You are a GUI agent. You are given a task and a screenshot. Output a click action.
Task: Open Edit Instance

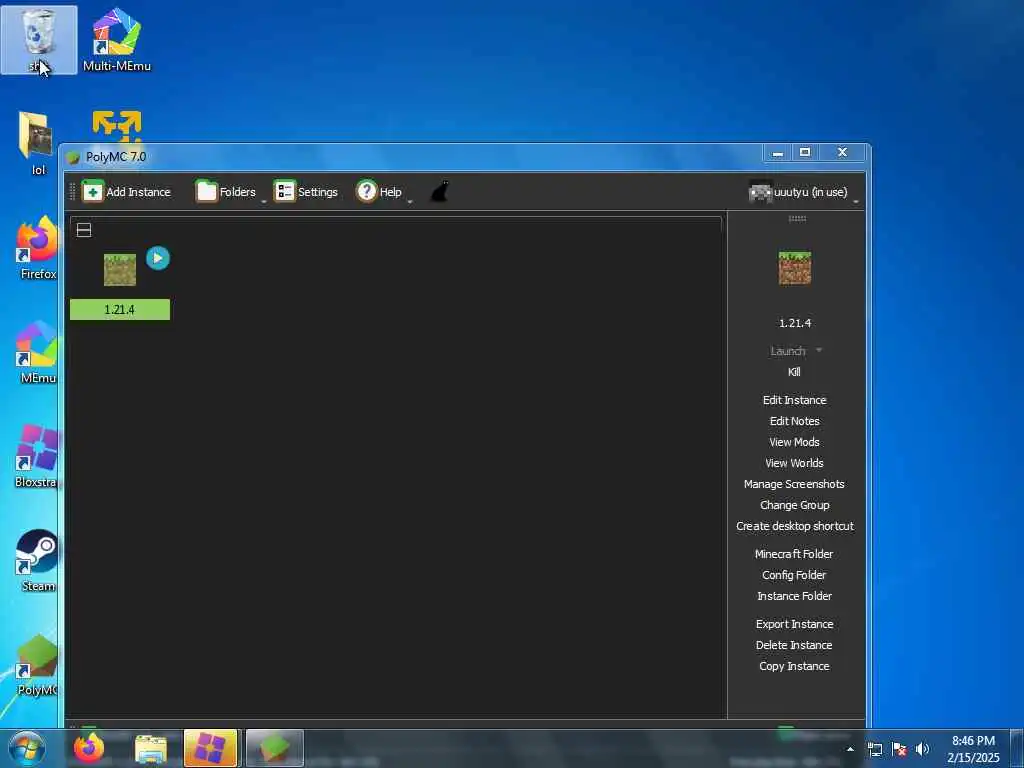pos(795,400)
